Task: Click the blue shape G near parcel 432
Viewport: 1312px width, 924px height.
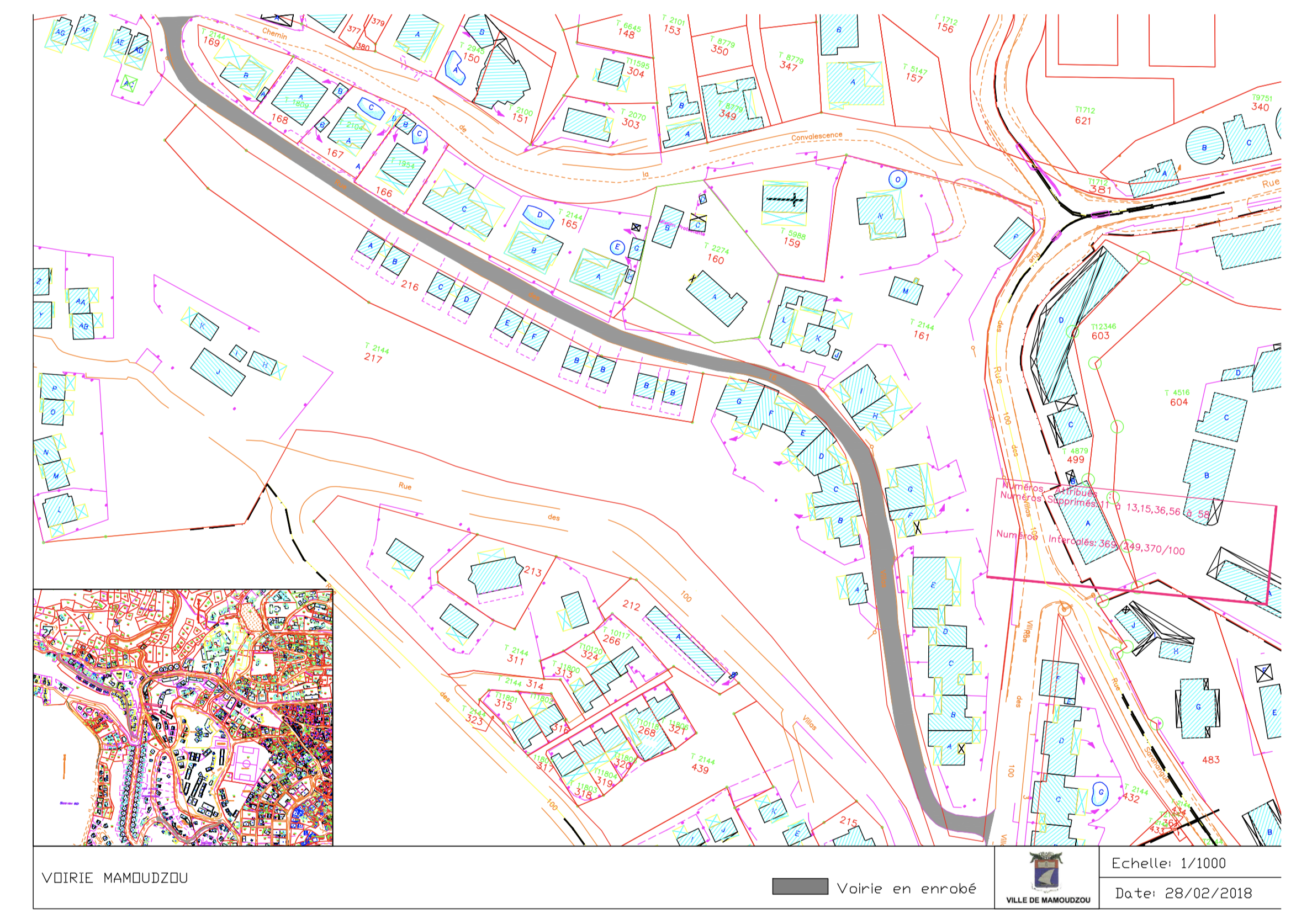Action: (x=1100, y=793)
